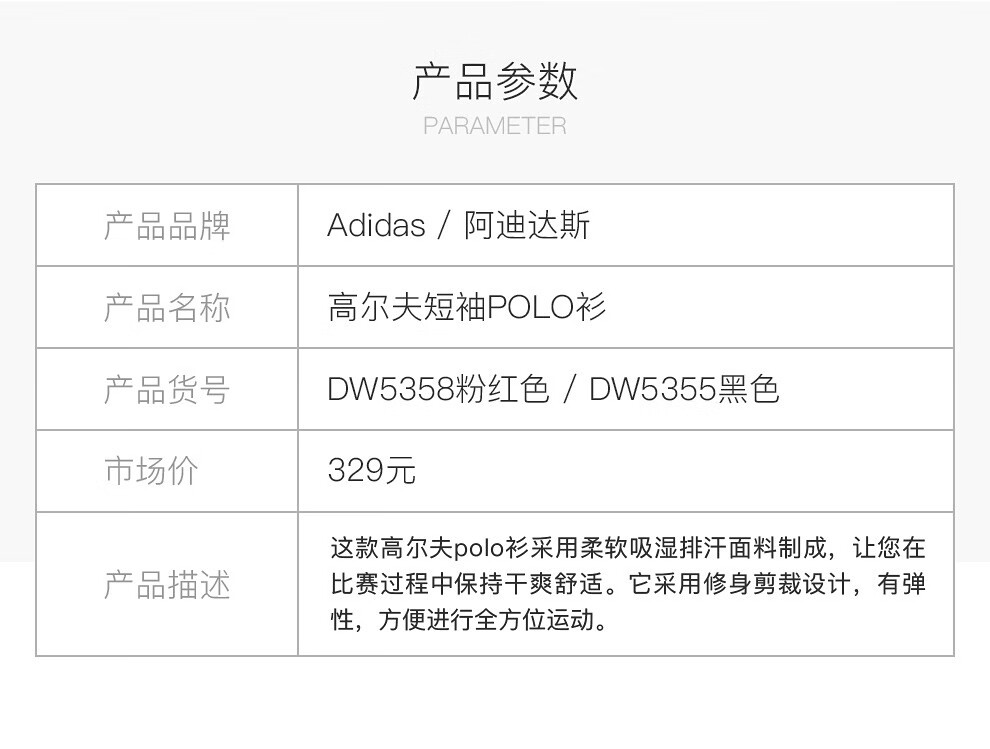Image resolution: width=990 pixels, height=749 pixels.
Task: Click the description line ending 全方位运动
Action: pos(469,620)
